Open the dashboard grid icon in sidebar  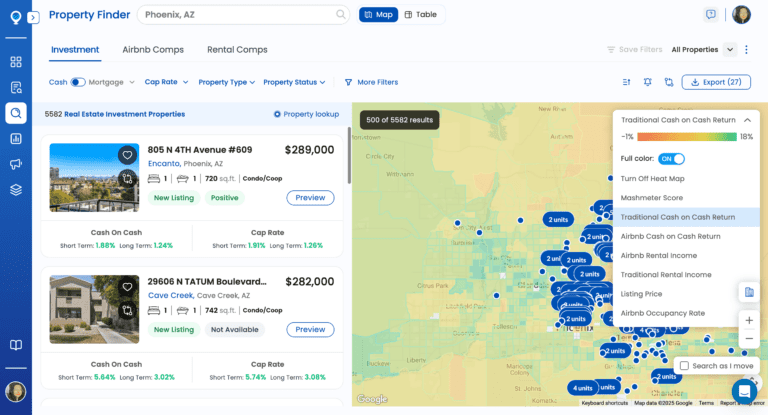[16, 61]
